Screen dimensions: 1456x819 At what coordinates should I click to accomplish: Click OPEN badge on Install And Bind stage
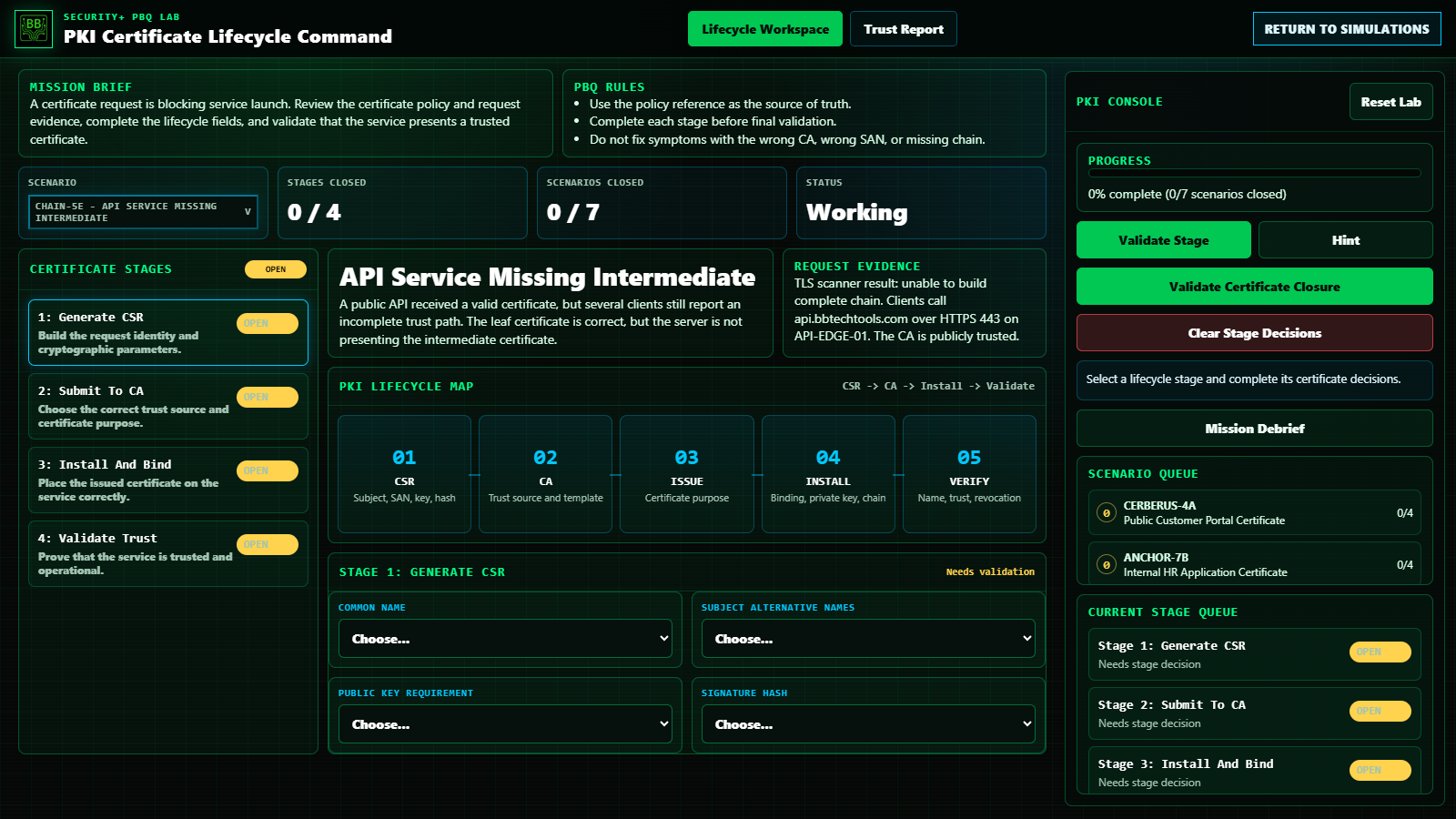tap(268, 471)
